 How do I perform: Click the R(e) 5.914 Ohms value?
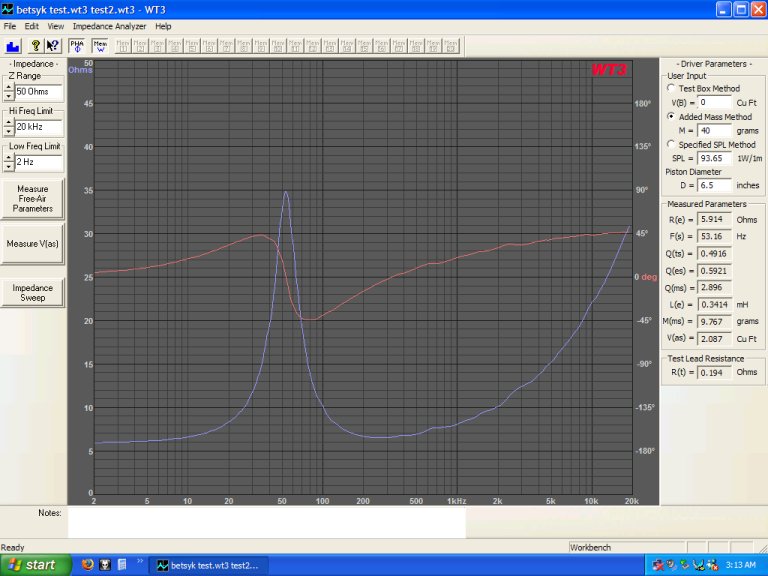click(x=714, y=219)
